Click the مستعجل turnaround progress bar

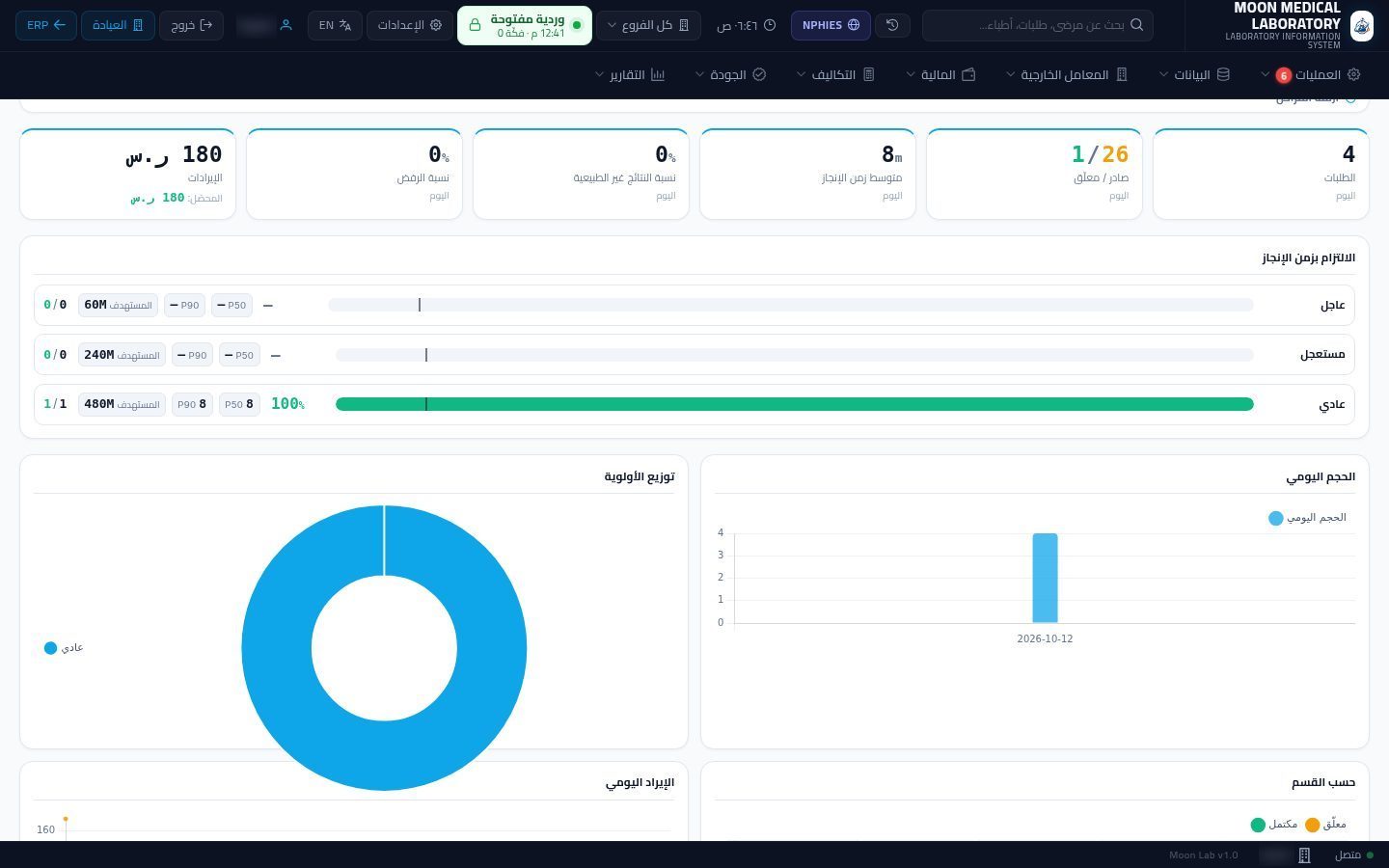[795, 355]
